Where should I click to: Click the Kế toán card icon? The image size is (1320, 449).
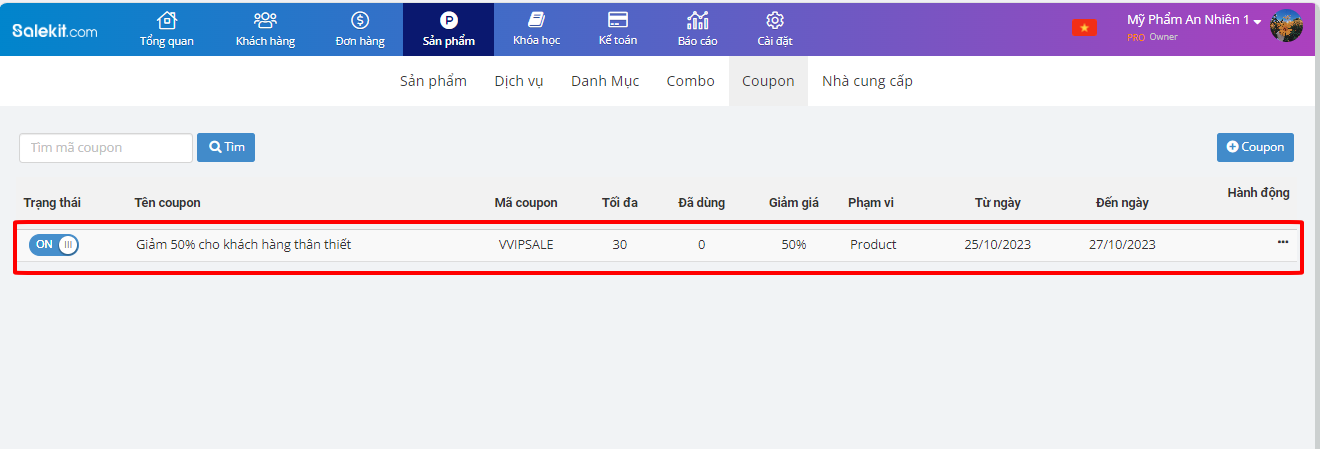(617, 21)
